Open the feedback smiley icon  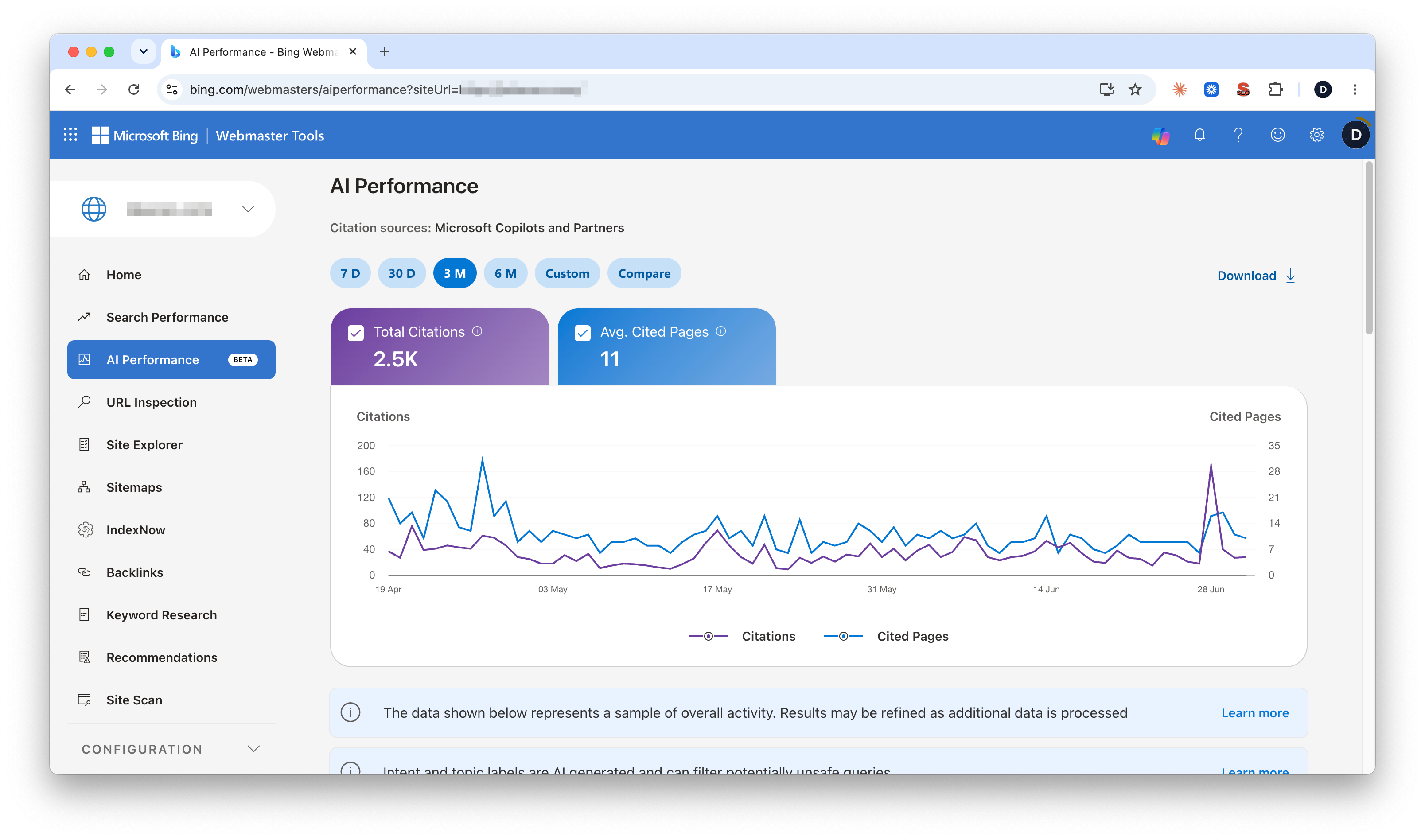1277,135
